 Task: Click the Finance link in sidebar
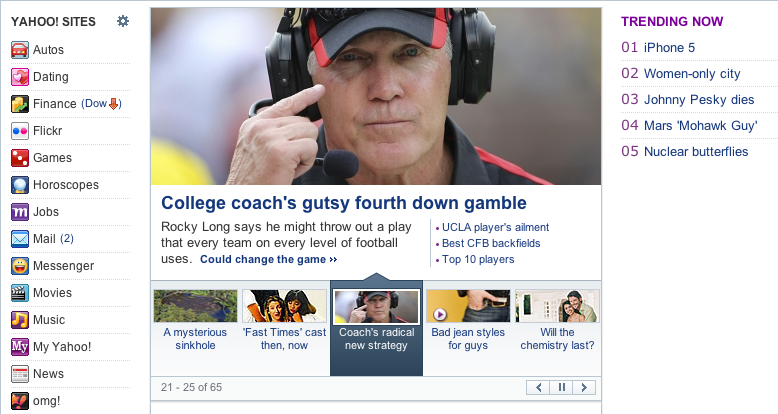(x=54, y=104)
